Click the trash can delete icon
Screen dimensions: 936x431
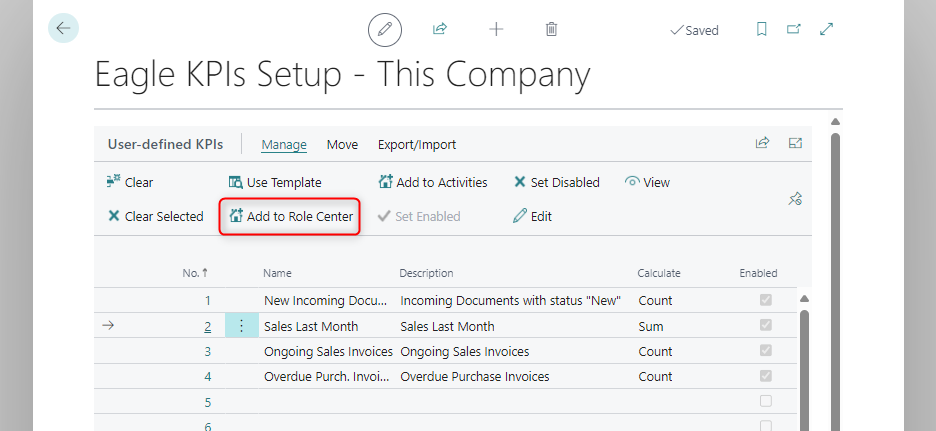pos(552,29)
